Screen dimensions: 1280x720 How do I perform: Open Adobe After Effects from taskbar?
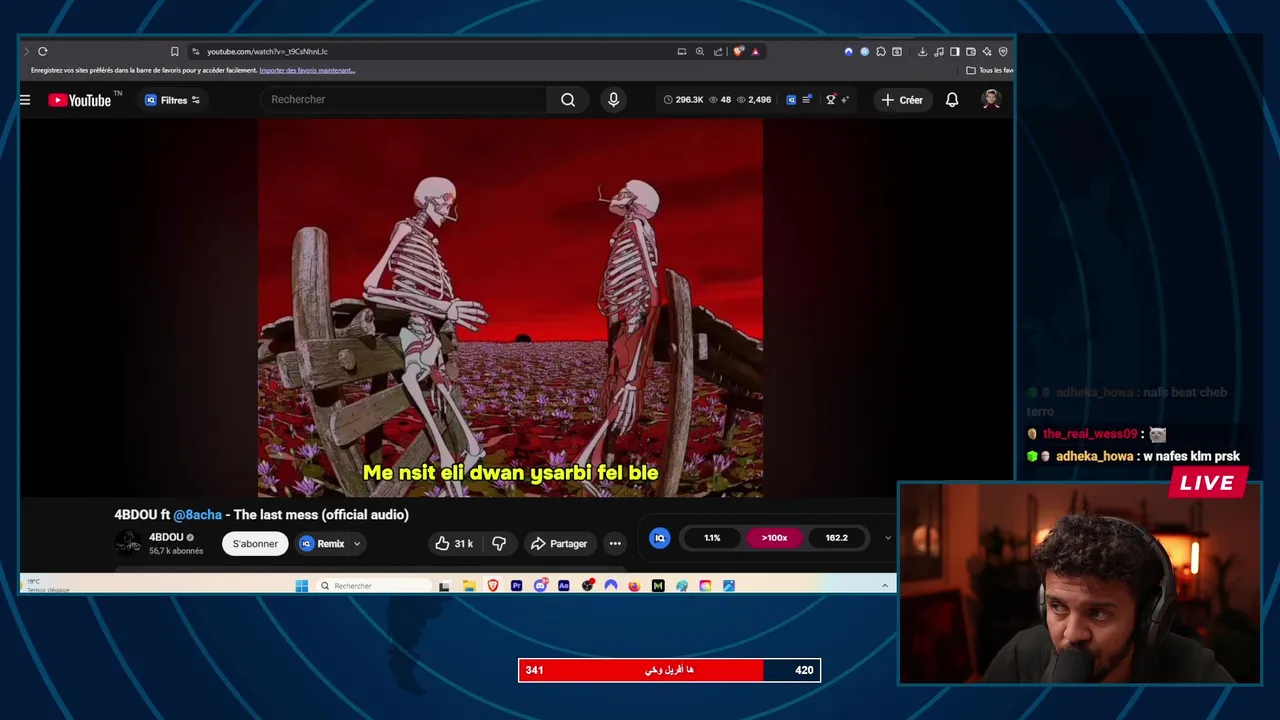point(564,586)
